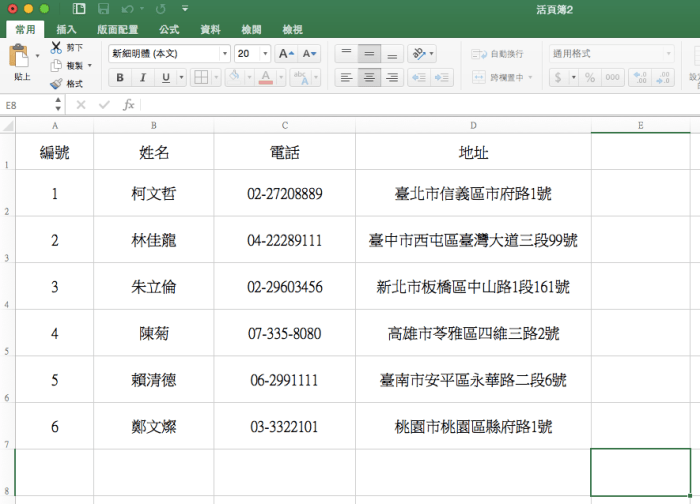Click the select-all corner triangle
This screenshot has width=700, height=504.
[x=8, y=126]
